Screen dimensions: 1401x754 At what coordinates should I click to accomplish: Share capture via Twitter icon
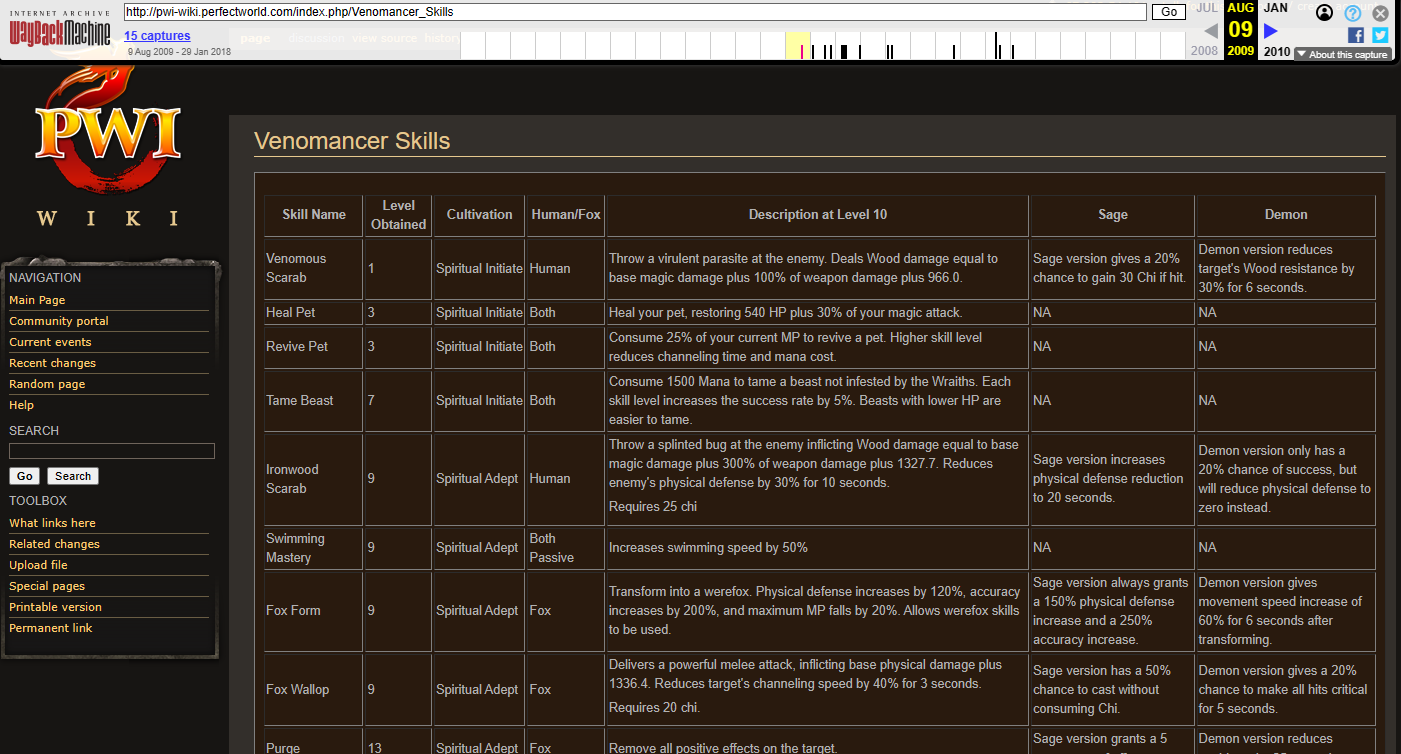[1380, 35]
